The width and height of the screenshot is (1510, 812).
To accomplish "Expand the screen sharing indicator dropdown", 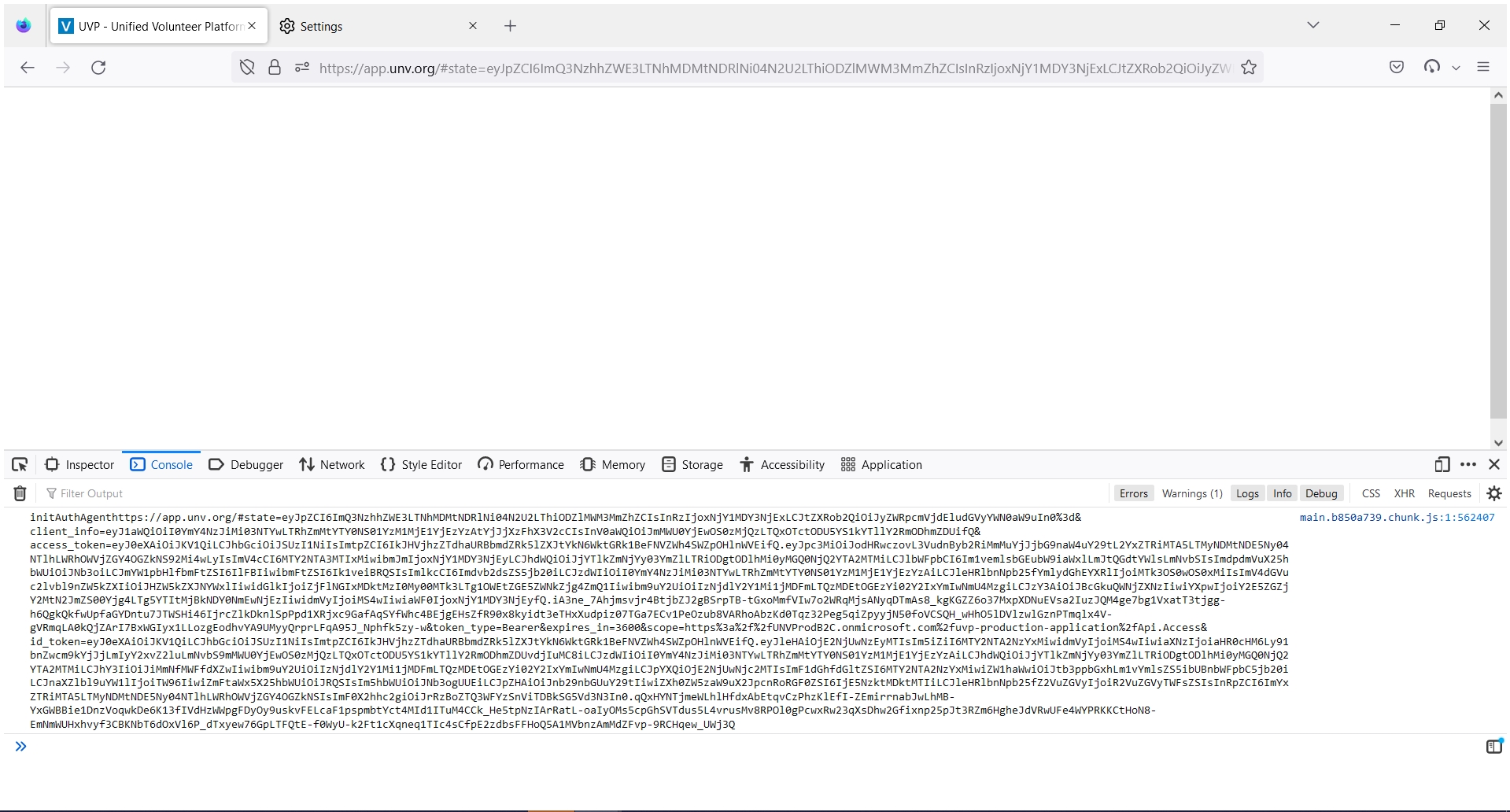I will (x=1457, y=67).
